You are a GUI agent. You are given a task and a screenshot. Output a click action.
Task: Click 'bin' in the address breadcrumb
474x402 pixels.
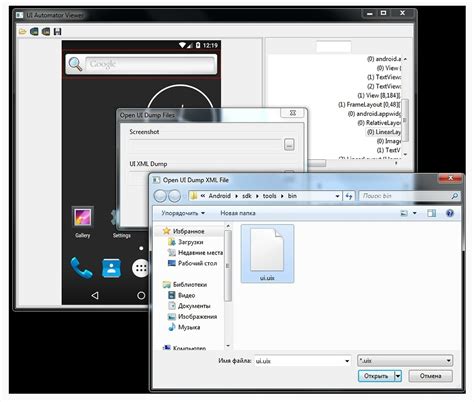tap(292, 196)
